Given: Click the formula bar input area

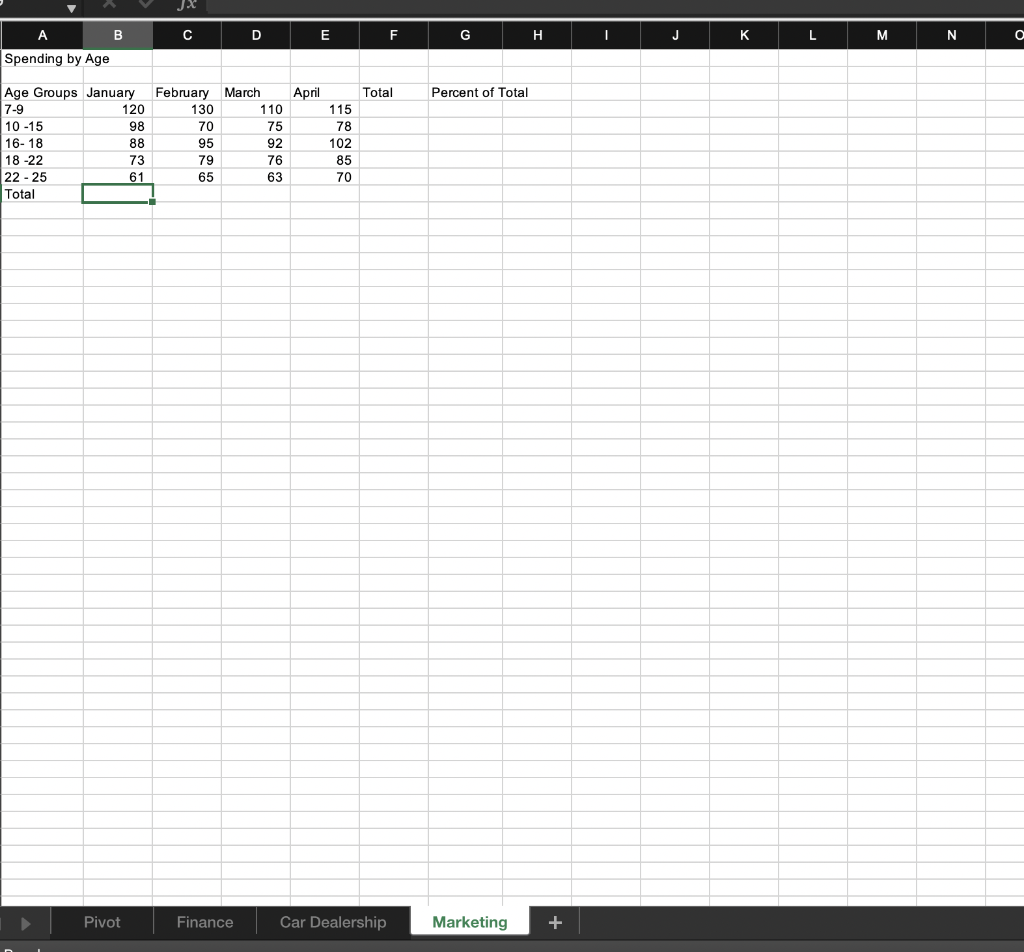Looking at the screenshot, I should [614, 6].
